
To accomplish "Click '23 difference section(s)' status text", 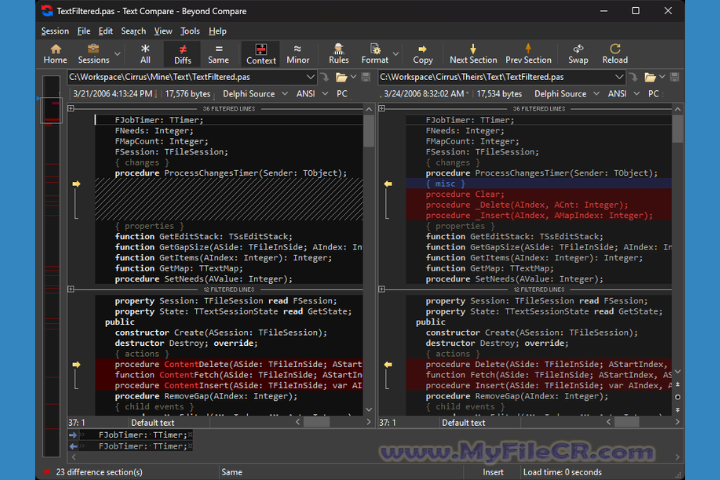I will [x=99, y=472].
